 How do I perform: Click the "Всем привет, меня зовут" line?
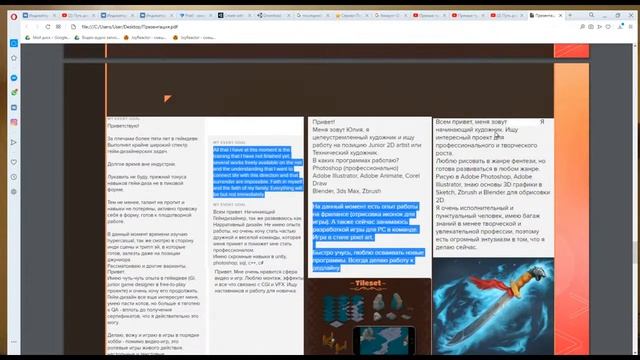tap(471, 122)
